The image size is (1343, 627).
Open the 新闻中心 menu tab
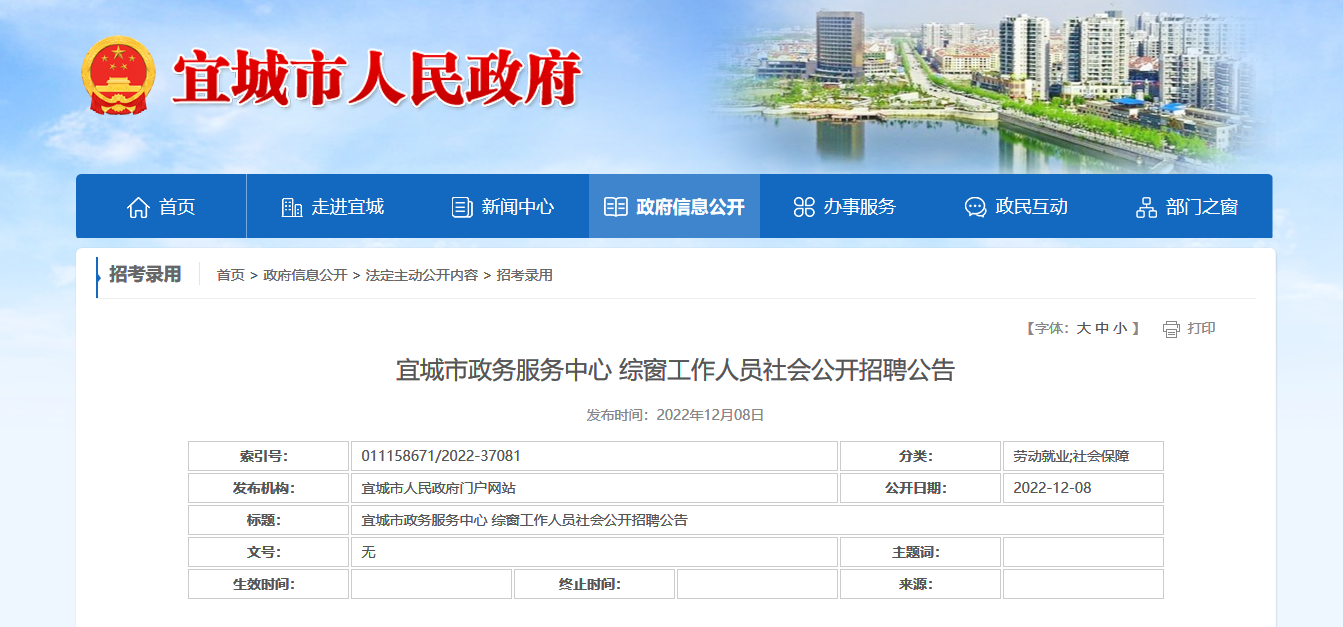(x=517, y=207)
